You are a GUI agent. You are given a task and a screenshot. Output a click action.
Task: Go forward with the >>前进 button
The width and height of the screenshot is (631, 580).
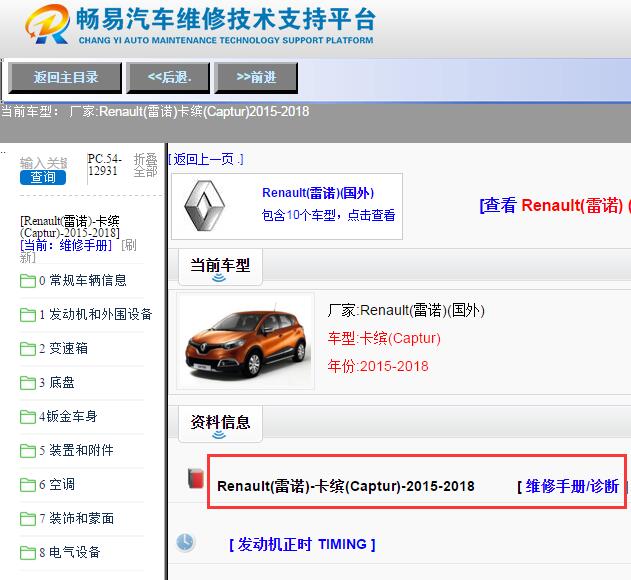[x=256, y=77]
